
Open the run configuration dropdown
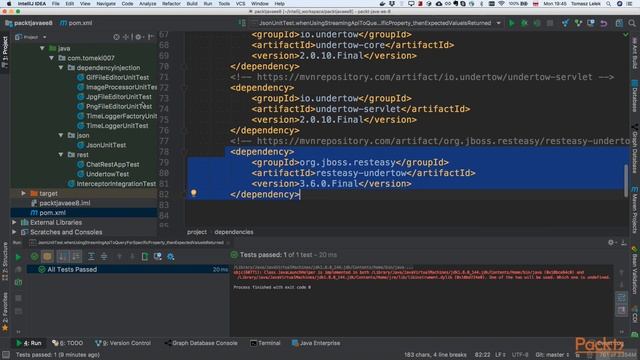pos(498,23)
